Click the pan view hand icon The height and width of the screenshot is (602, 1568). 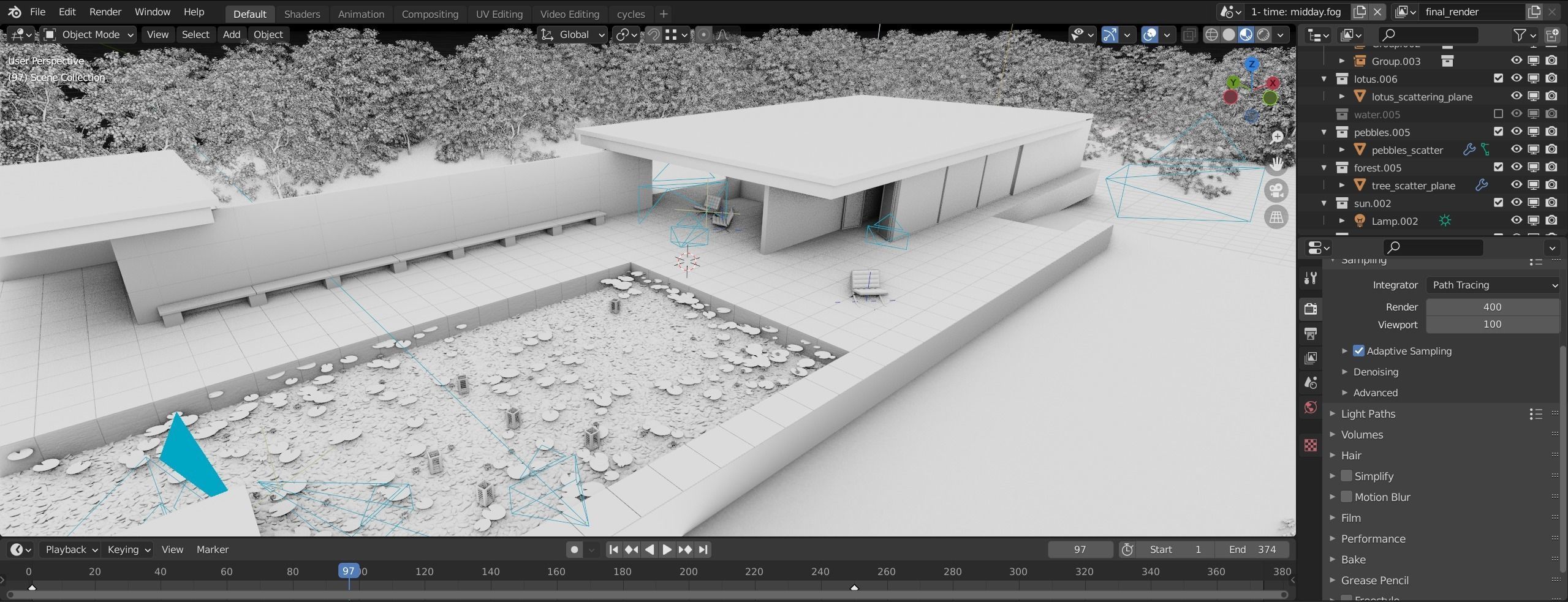[x=1277, y=164]
